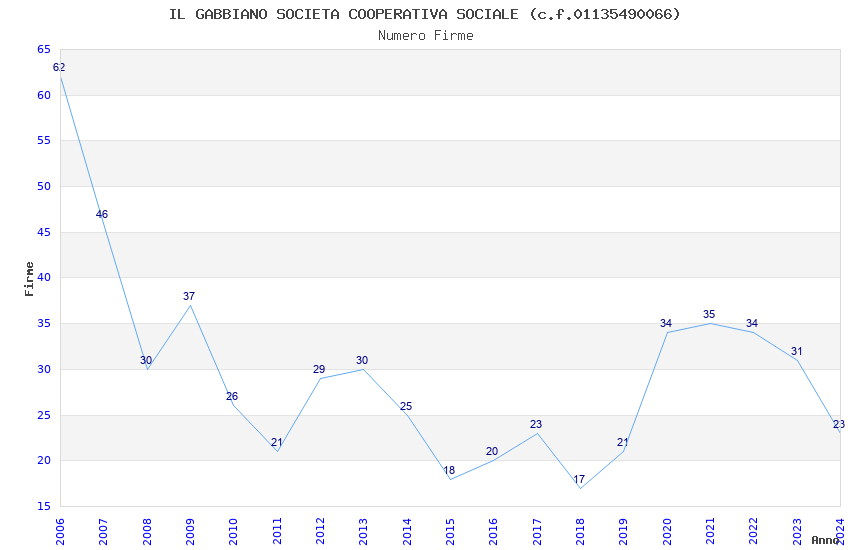Screen dimensions: 850x550
Task: Click the Anno axis title
Action: pos(825,540)
